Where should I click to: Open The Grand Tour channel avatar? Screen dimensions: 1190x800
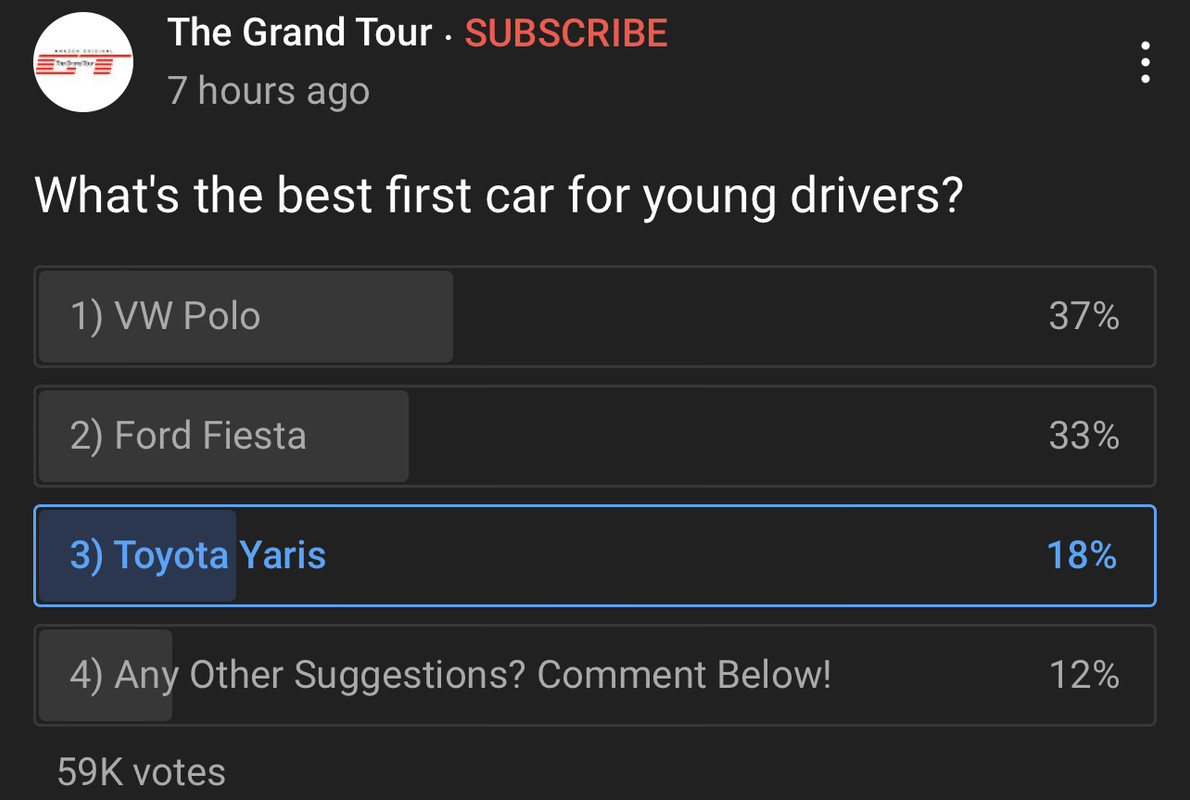click(x=83, y=62)
